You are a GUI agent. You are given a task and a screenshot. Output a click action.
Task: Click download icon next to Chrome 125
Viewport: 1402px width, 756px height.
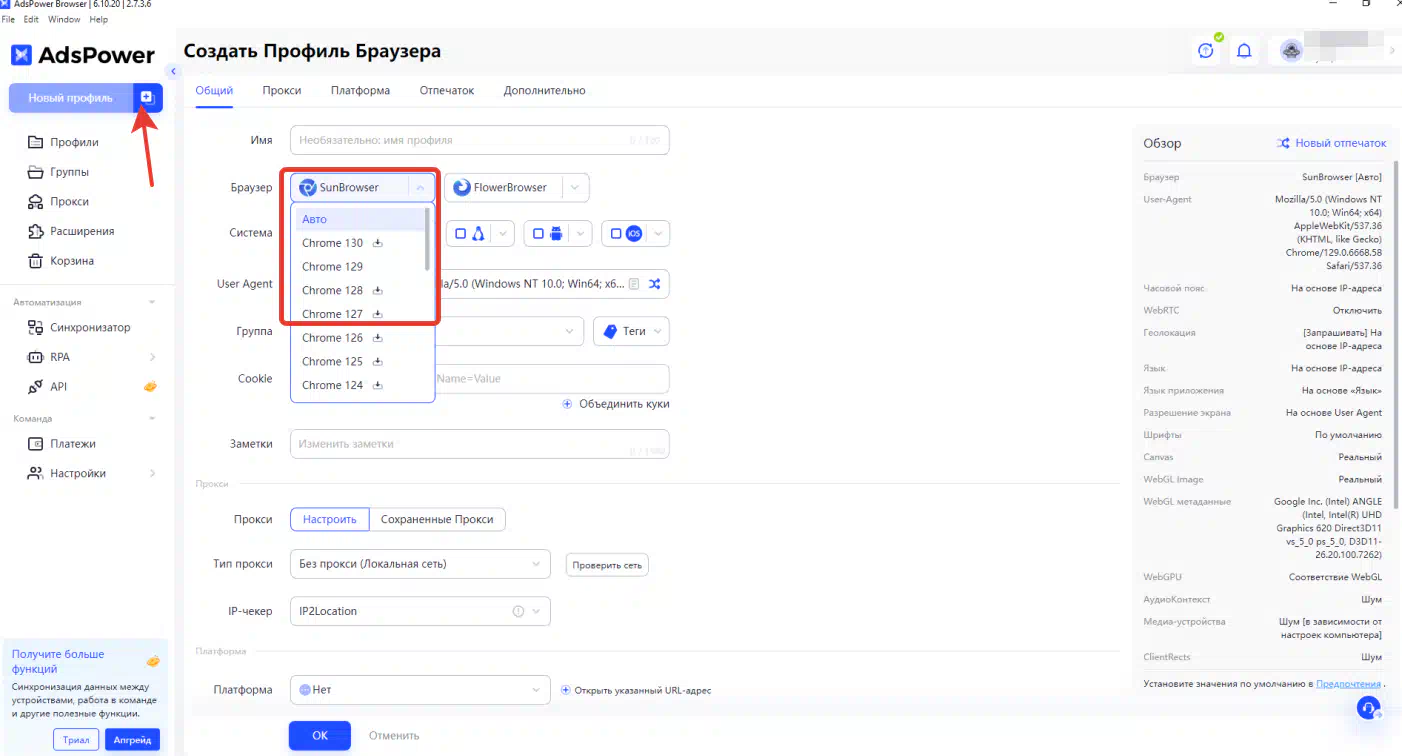378,361
